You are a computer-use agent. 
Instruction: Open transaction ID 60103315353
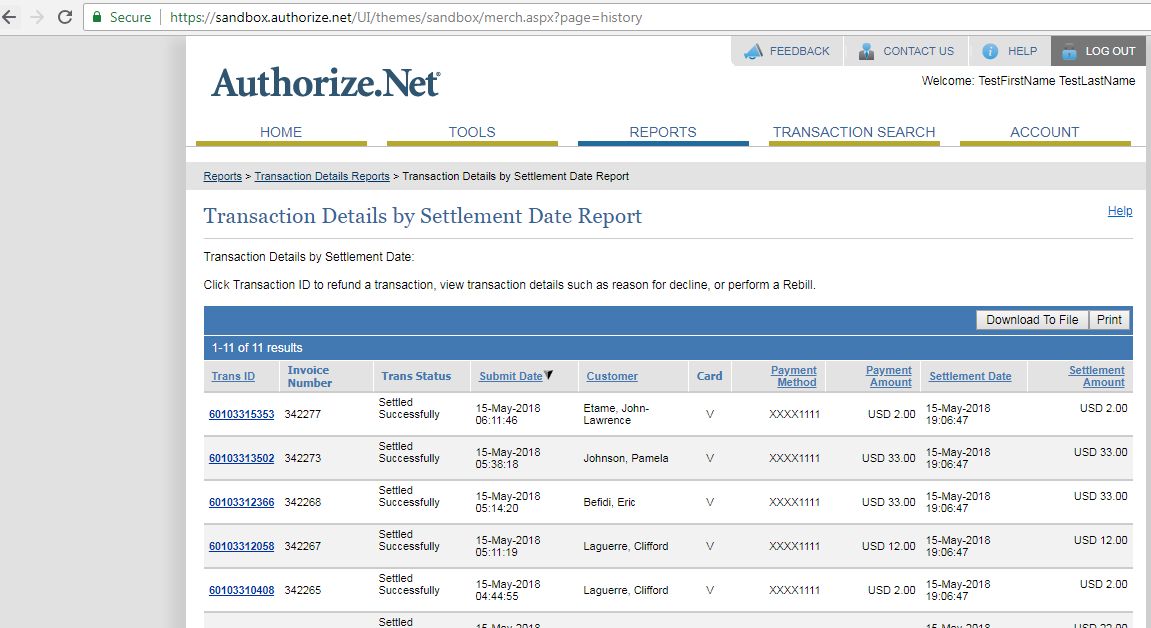pyautogui.click(x=241, y=414)
